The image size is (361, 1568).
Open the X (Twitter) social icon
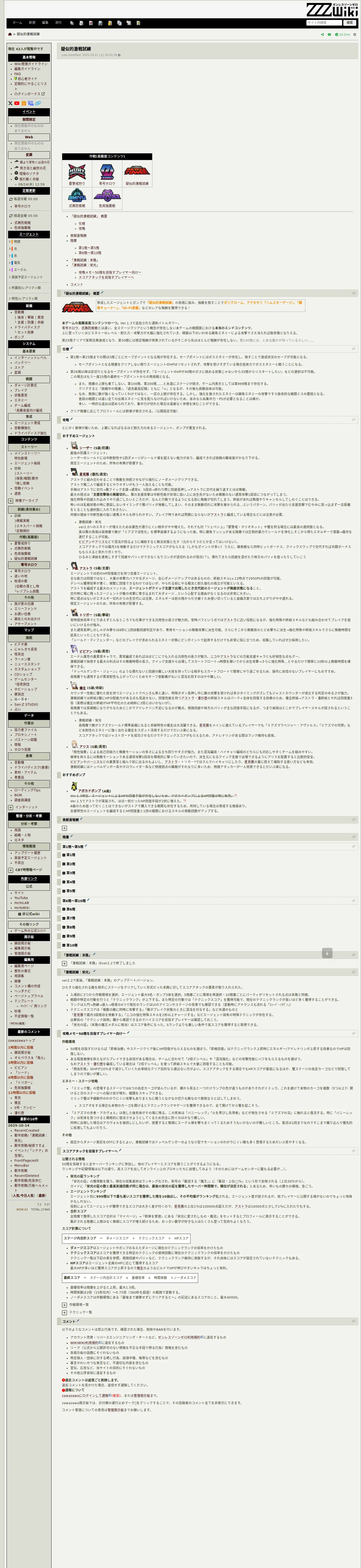10,103
